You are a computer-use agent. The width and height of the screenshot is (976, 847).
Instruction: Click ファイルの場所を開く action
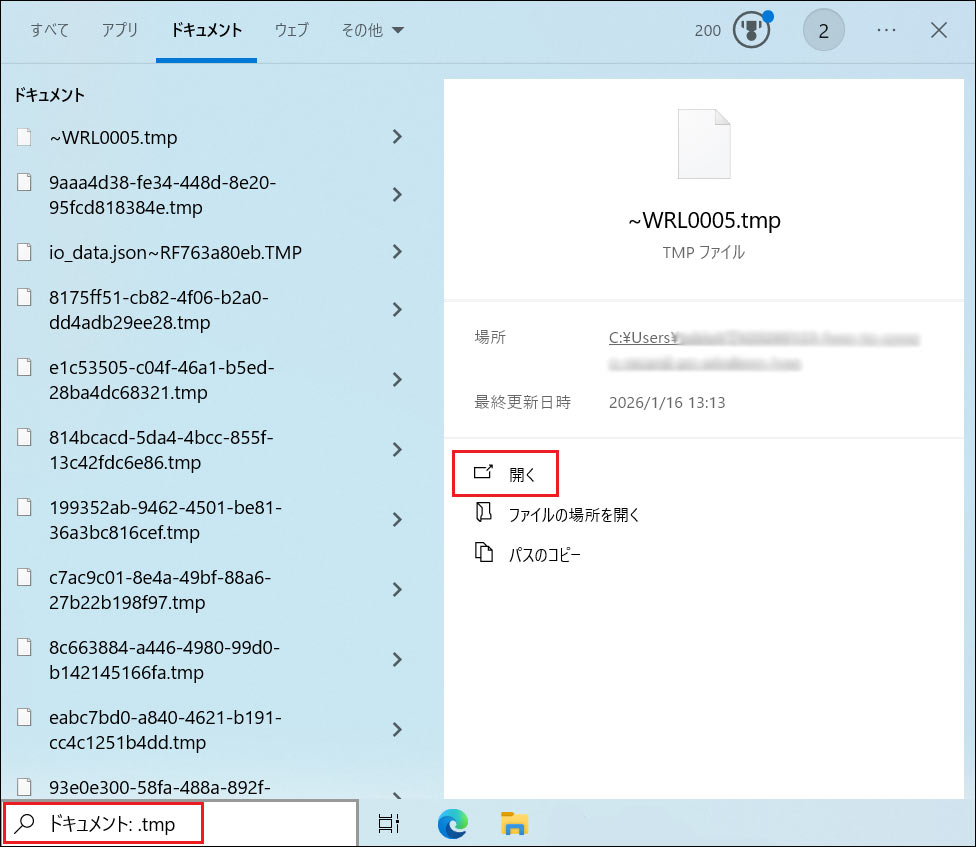coord(557,514)
